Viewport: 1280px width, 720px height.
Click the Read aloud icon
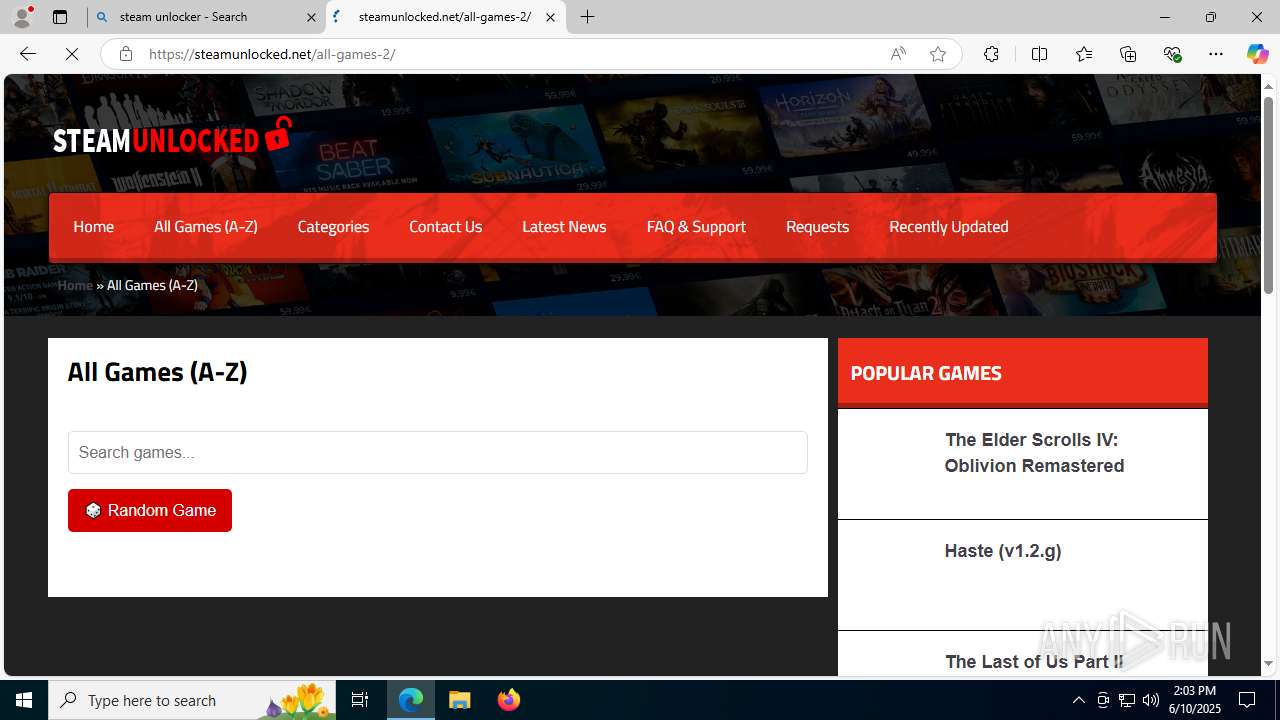[898, 54]
